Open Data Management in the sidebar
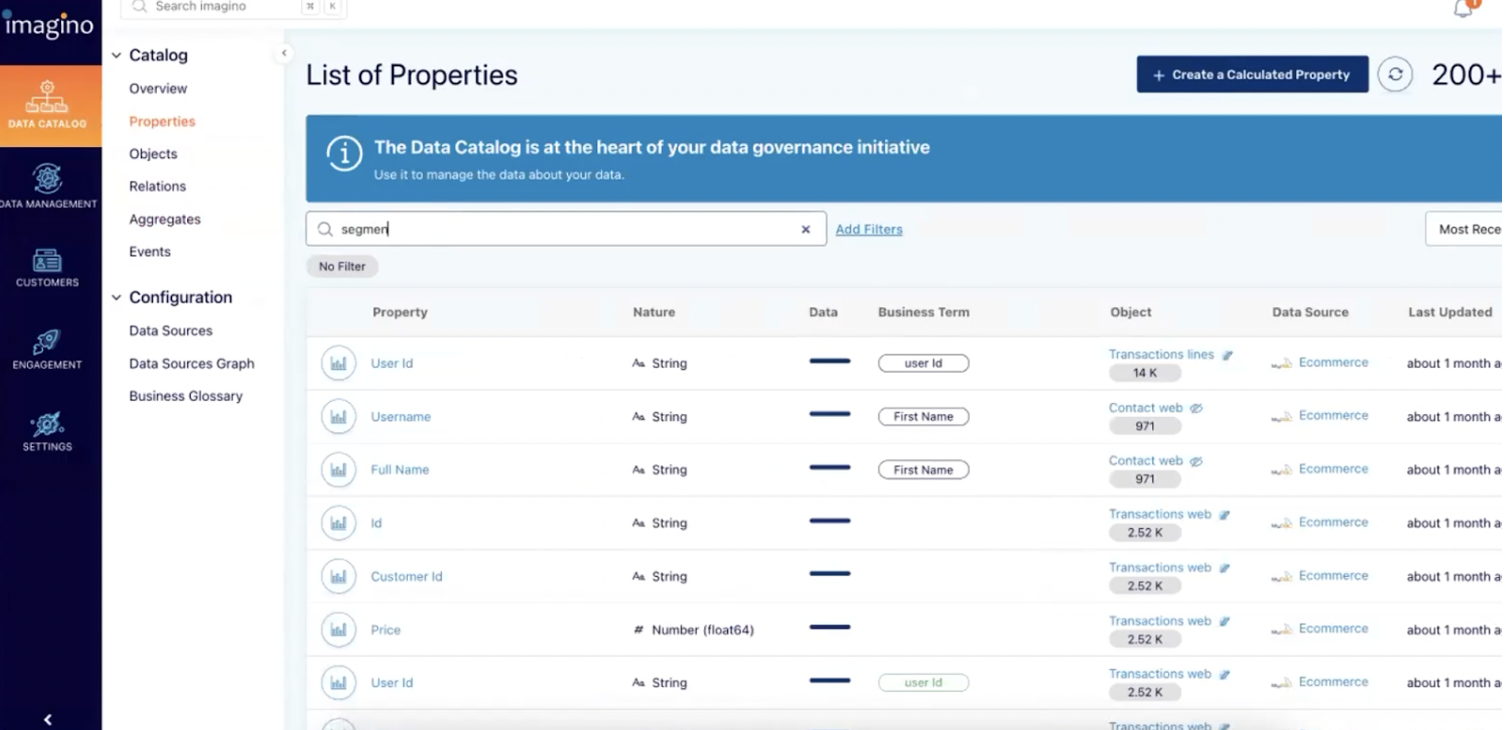The width and height of the screenshot is (1506, 730). pos(48,186)
